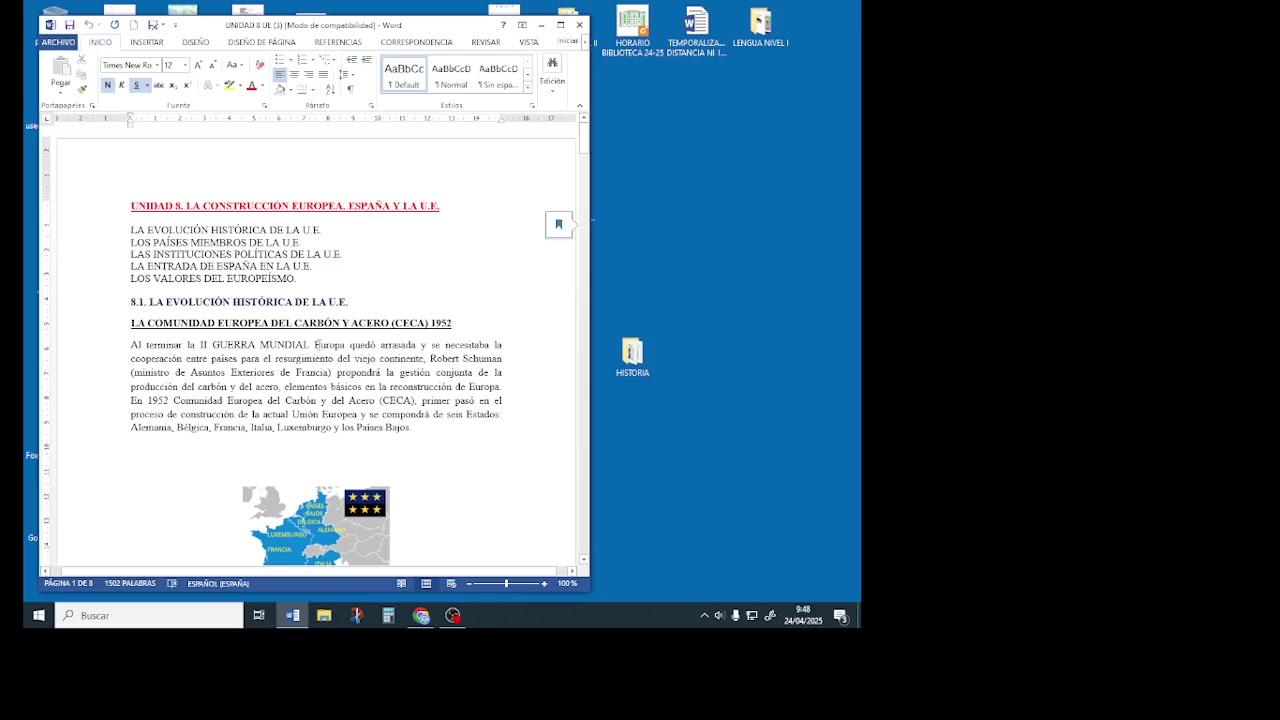Click the PÁGINA 1 DE 8 indicator

tap(68, 583)
